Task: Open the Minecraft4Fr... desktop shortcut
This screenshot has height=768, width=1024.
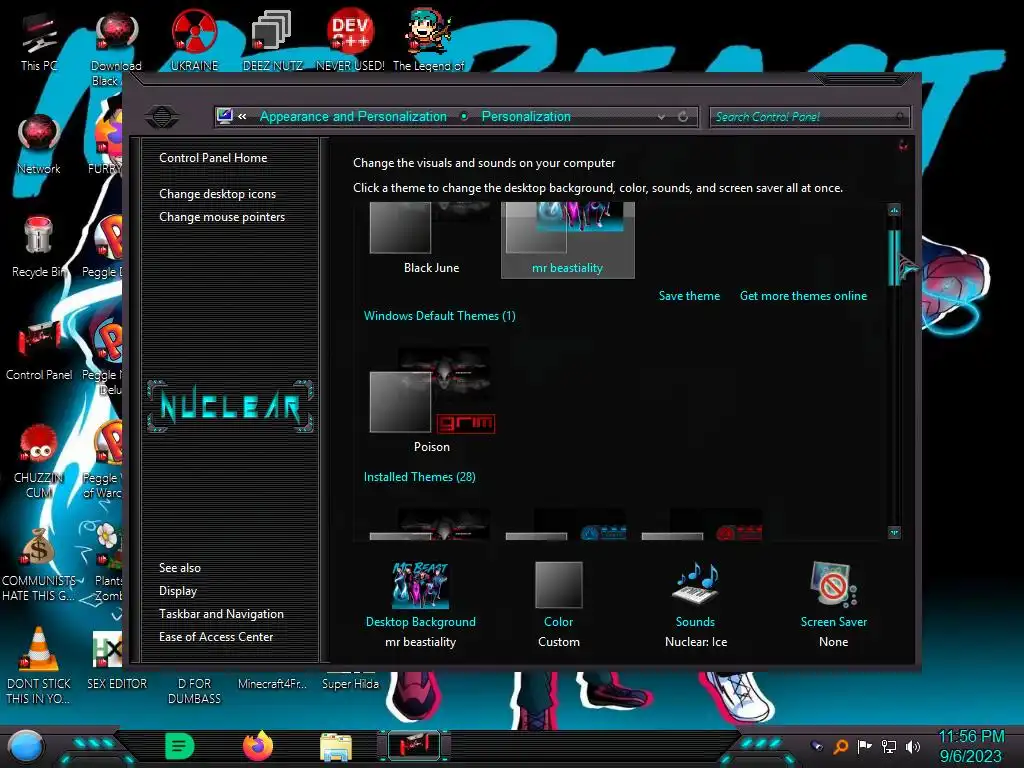Action: tap(272, 684)
